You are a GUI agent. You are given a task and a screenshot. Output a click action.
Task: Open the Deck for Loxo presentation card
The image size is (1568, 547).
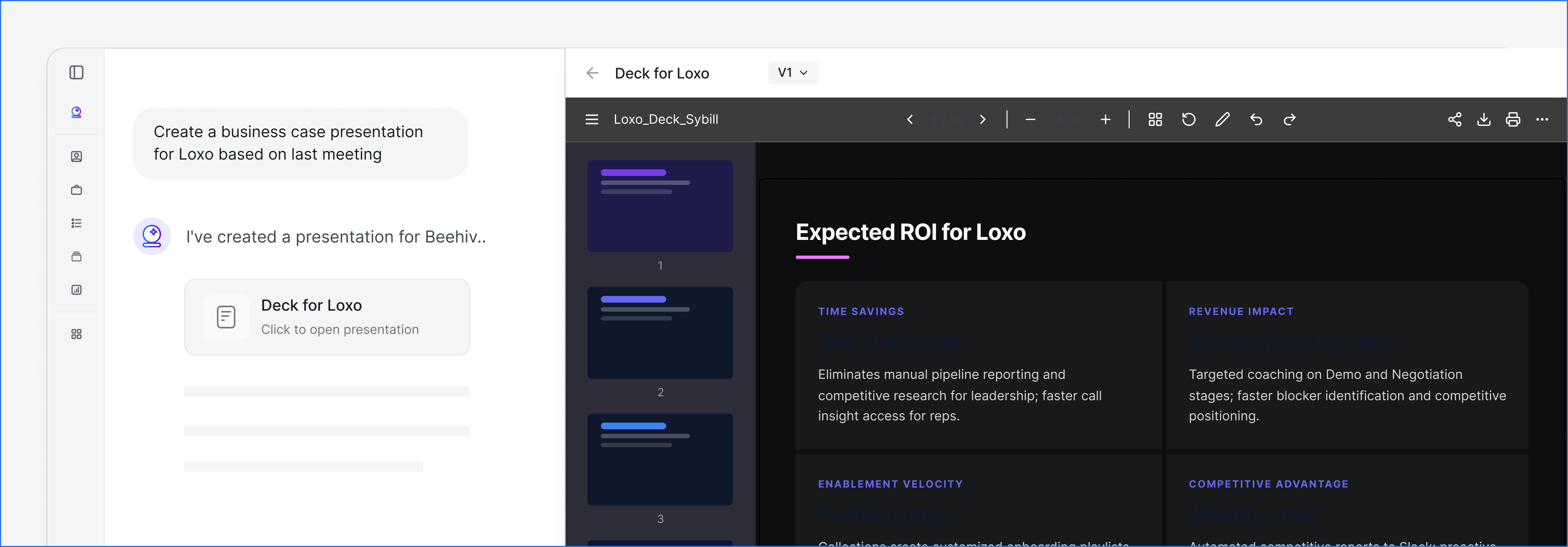tap(327, 317)
